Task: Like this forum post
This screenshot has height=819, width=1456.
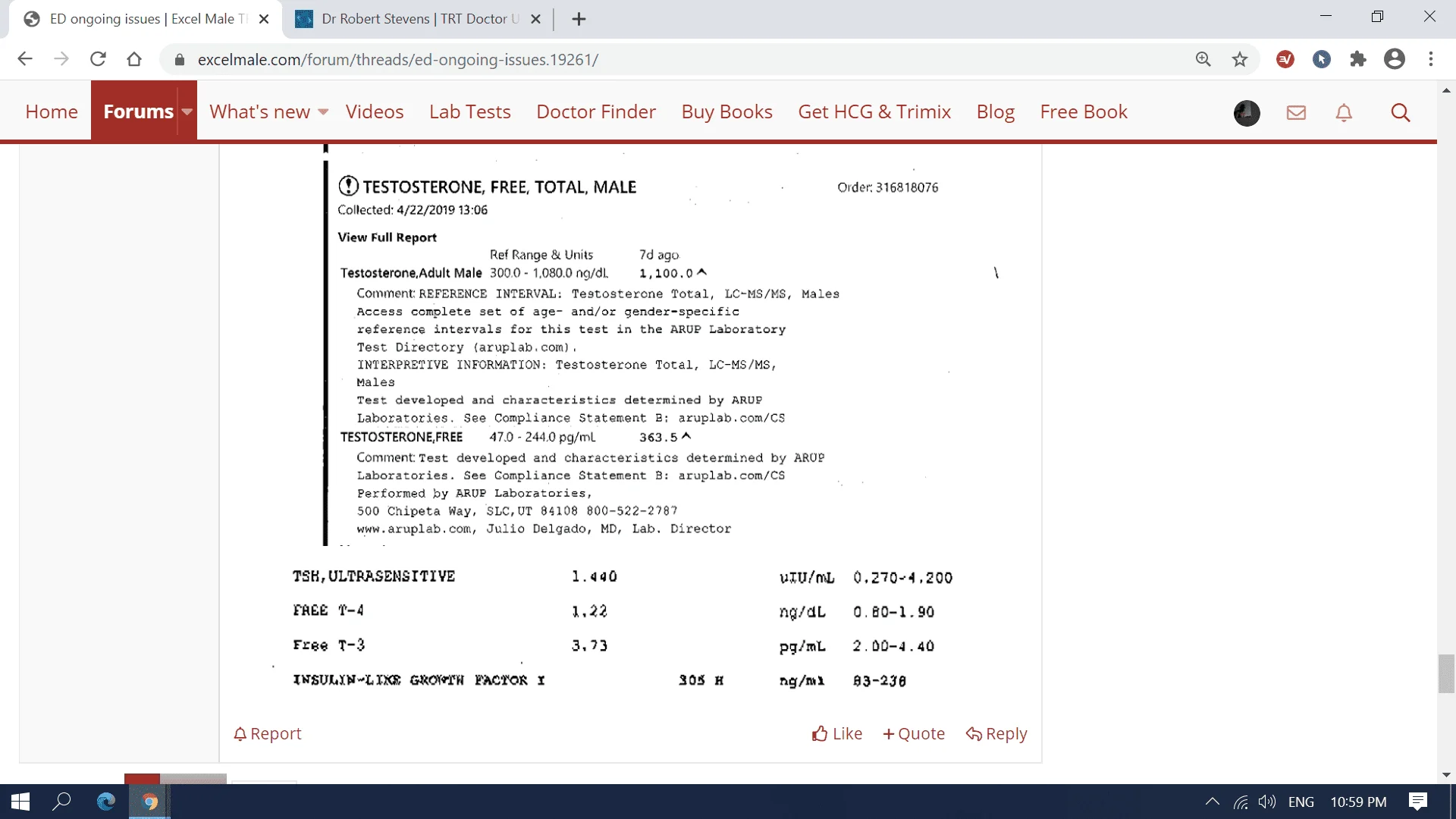Action: pyautogui.click(x=837, y=733)
